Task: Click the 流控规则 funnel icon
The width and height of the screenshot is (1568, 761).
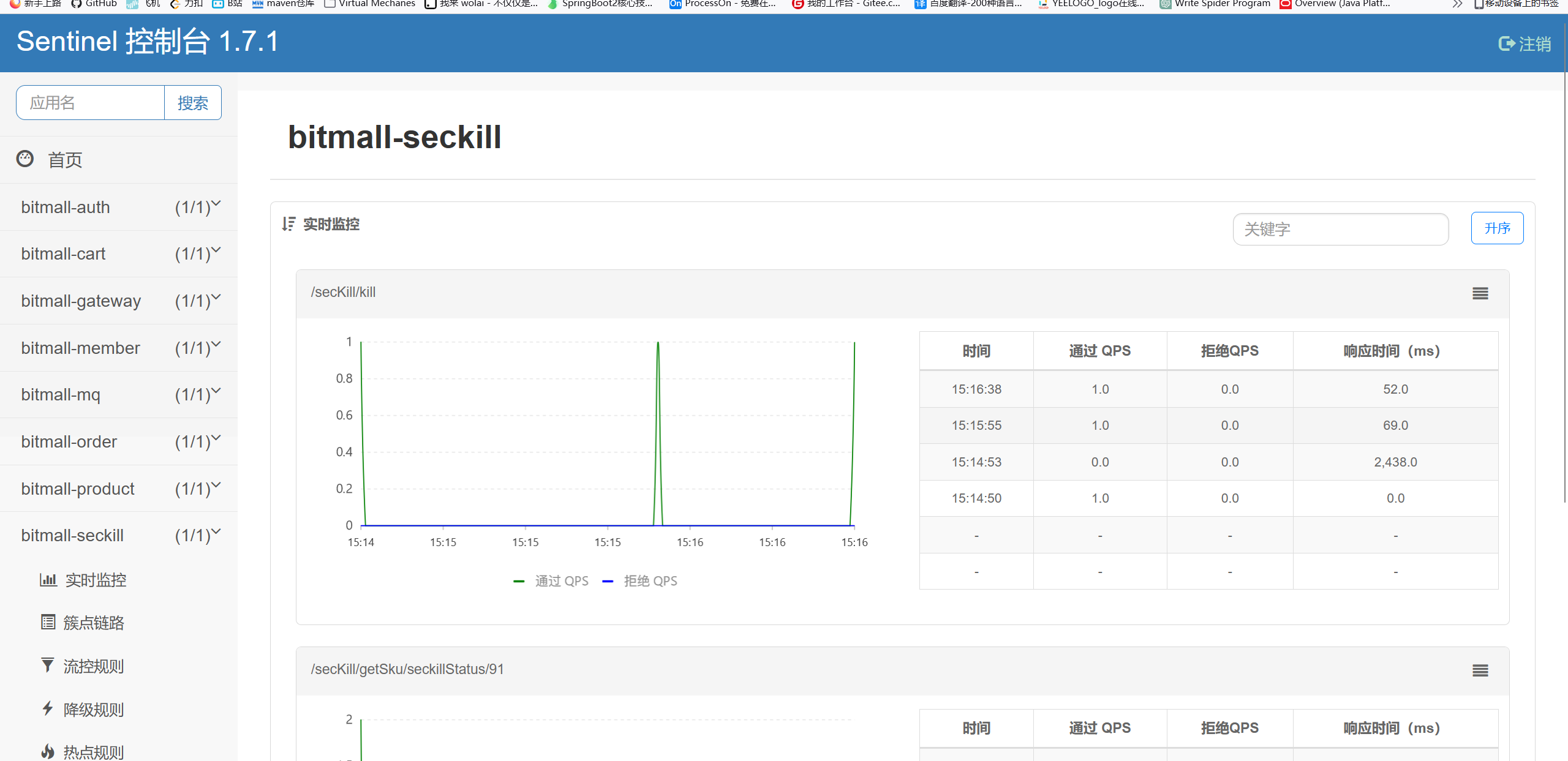Action: tap(48, 665)
